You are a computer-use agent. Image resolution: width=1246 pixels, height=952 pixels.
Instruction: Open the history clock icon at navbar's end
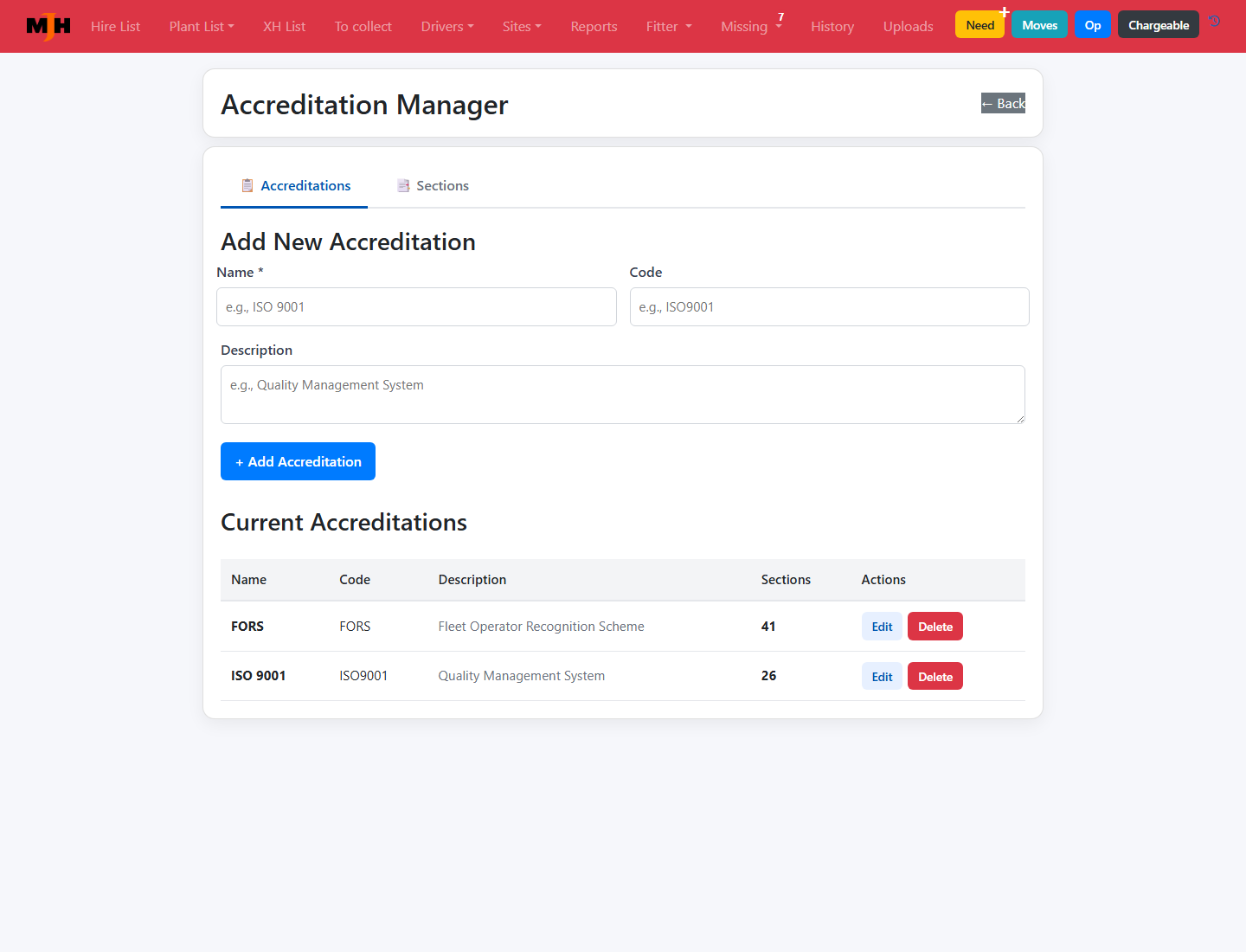click(1215, 22)
